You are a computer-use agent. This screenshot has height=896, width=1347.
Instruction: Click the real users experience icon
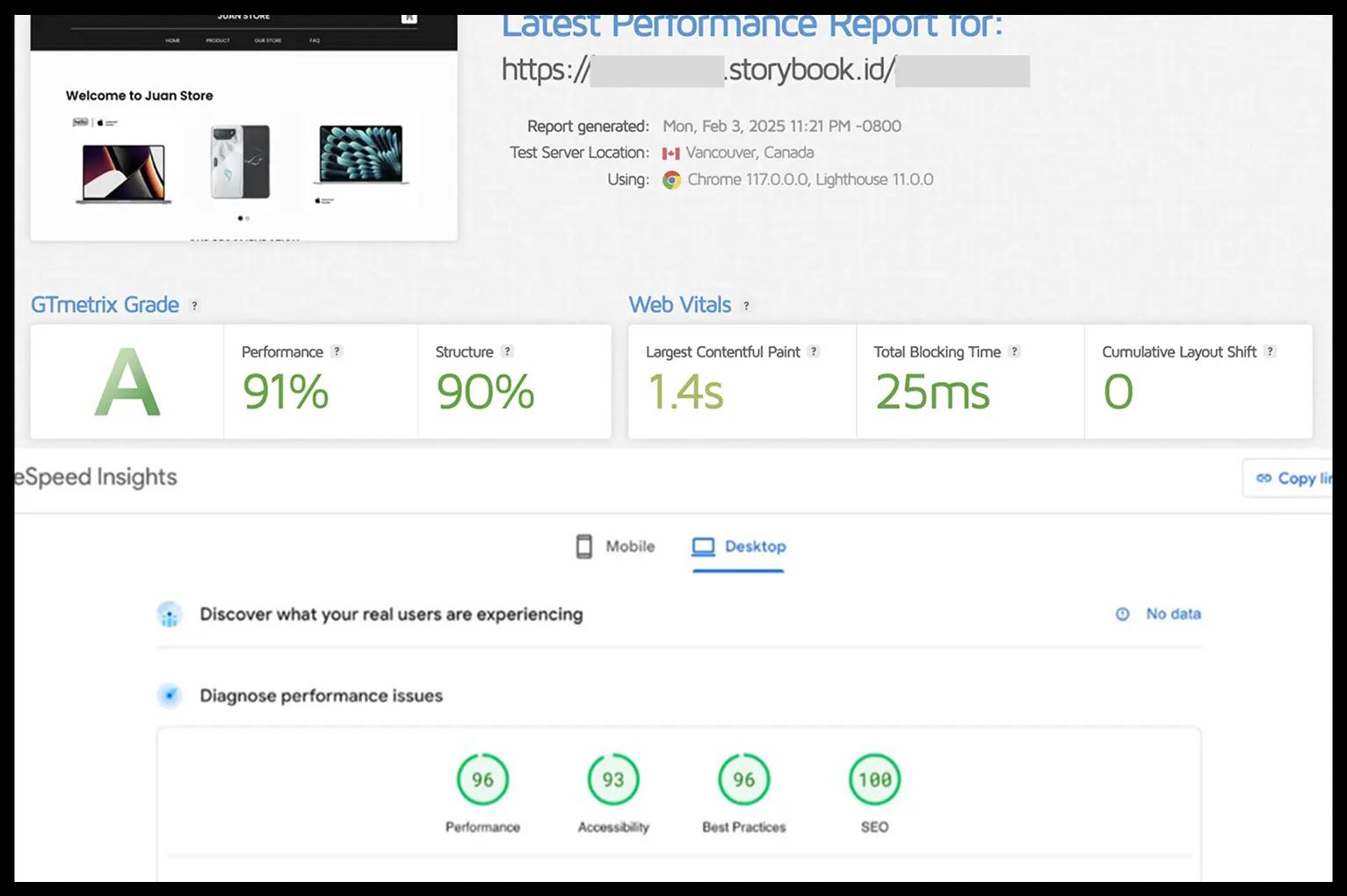pos(170,615)
